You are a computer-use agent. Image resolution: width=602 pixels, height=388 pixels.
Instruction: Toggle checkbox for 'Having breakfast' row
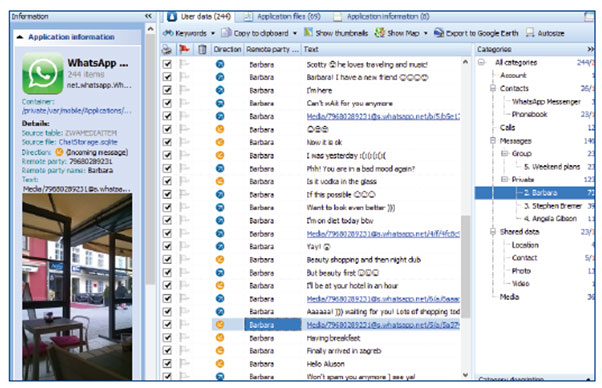click(x=167, y=338)
